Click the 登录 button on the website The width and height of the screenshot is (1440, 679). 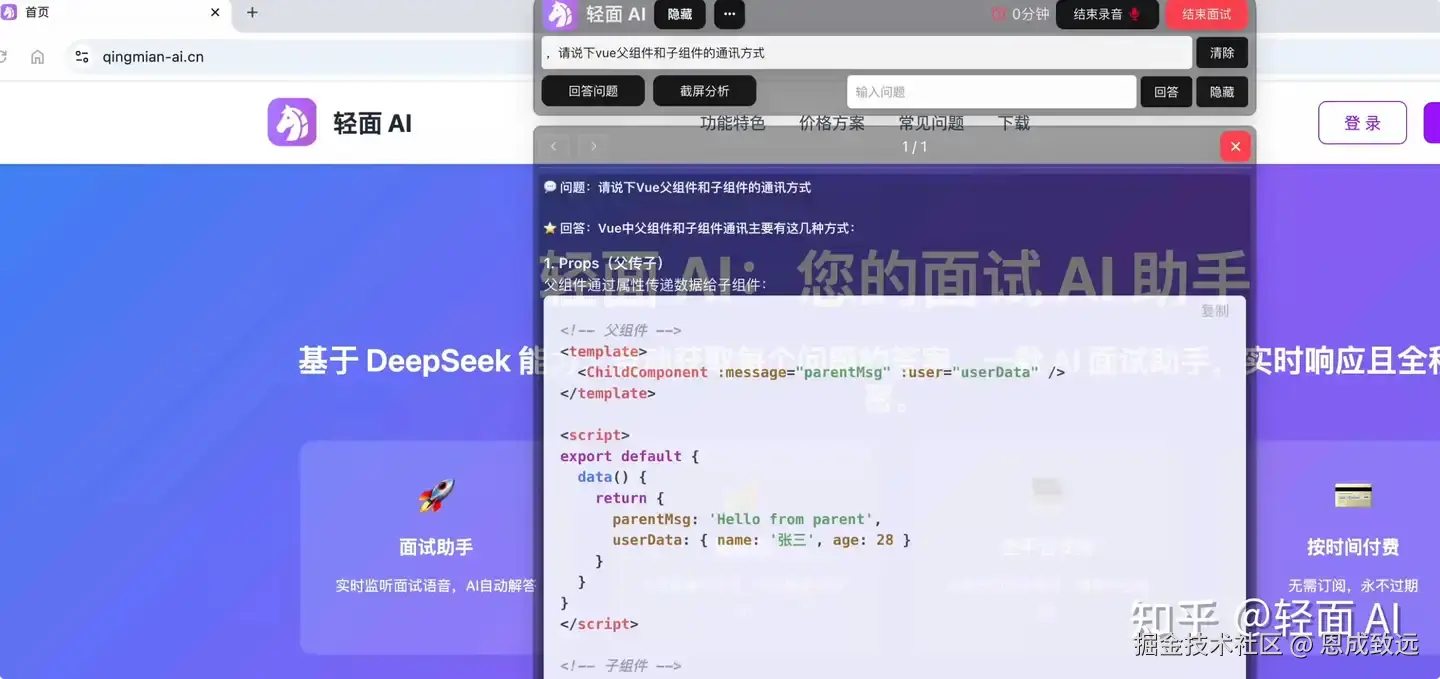(x=1362, y=123)
